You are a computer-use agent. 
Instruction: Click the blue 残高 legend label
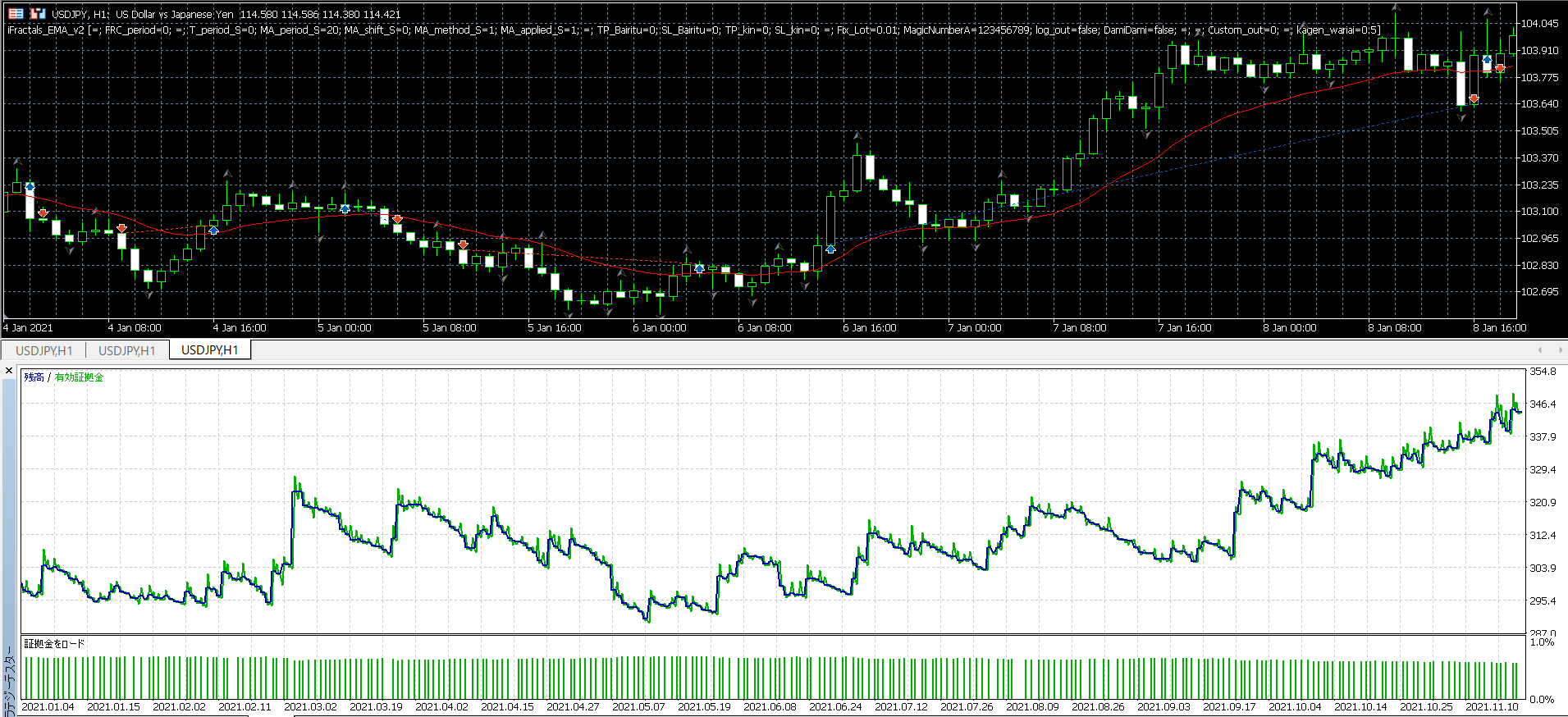34,377
